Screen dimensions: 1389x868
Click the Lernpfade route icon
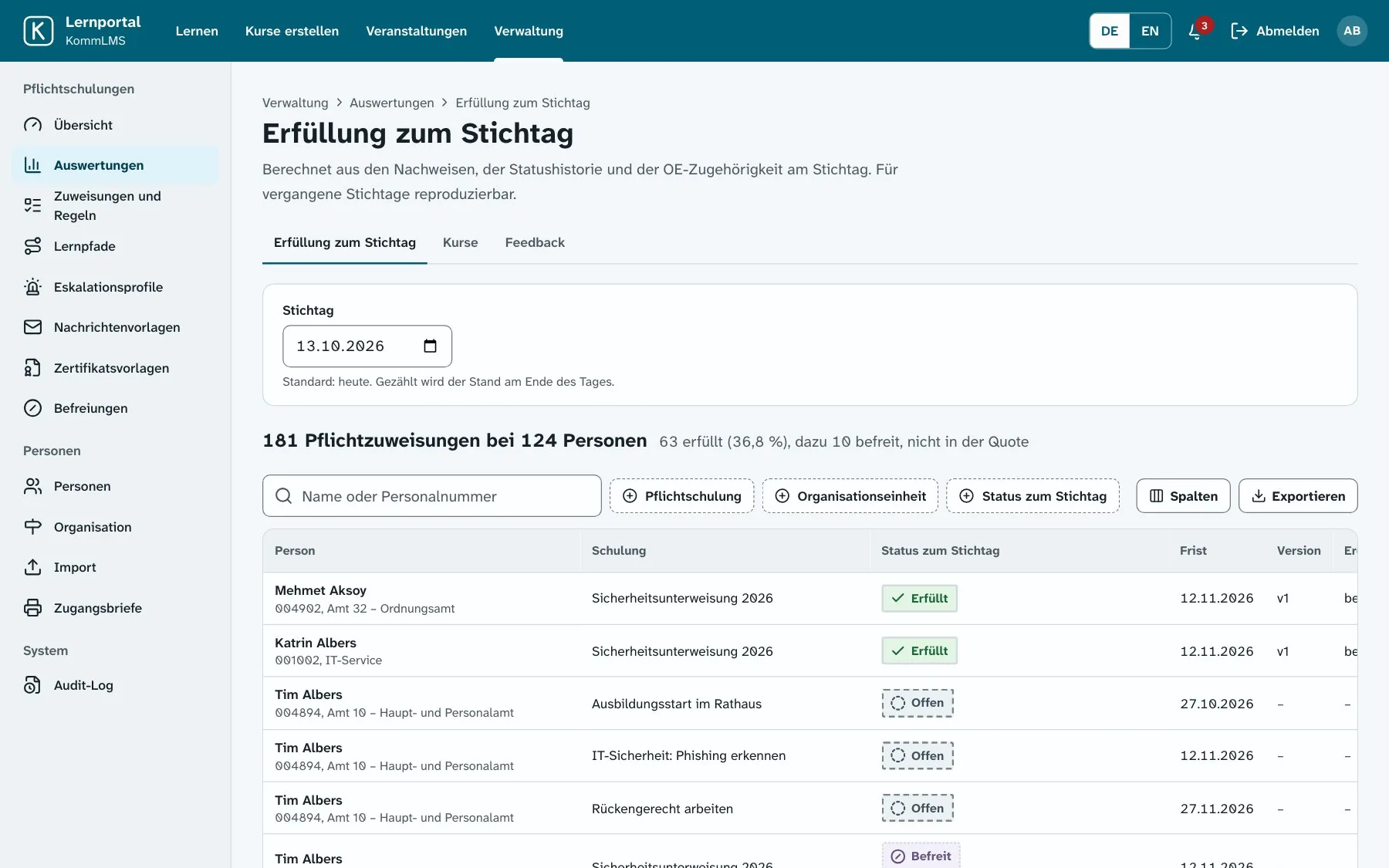pos(32,246)
